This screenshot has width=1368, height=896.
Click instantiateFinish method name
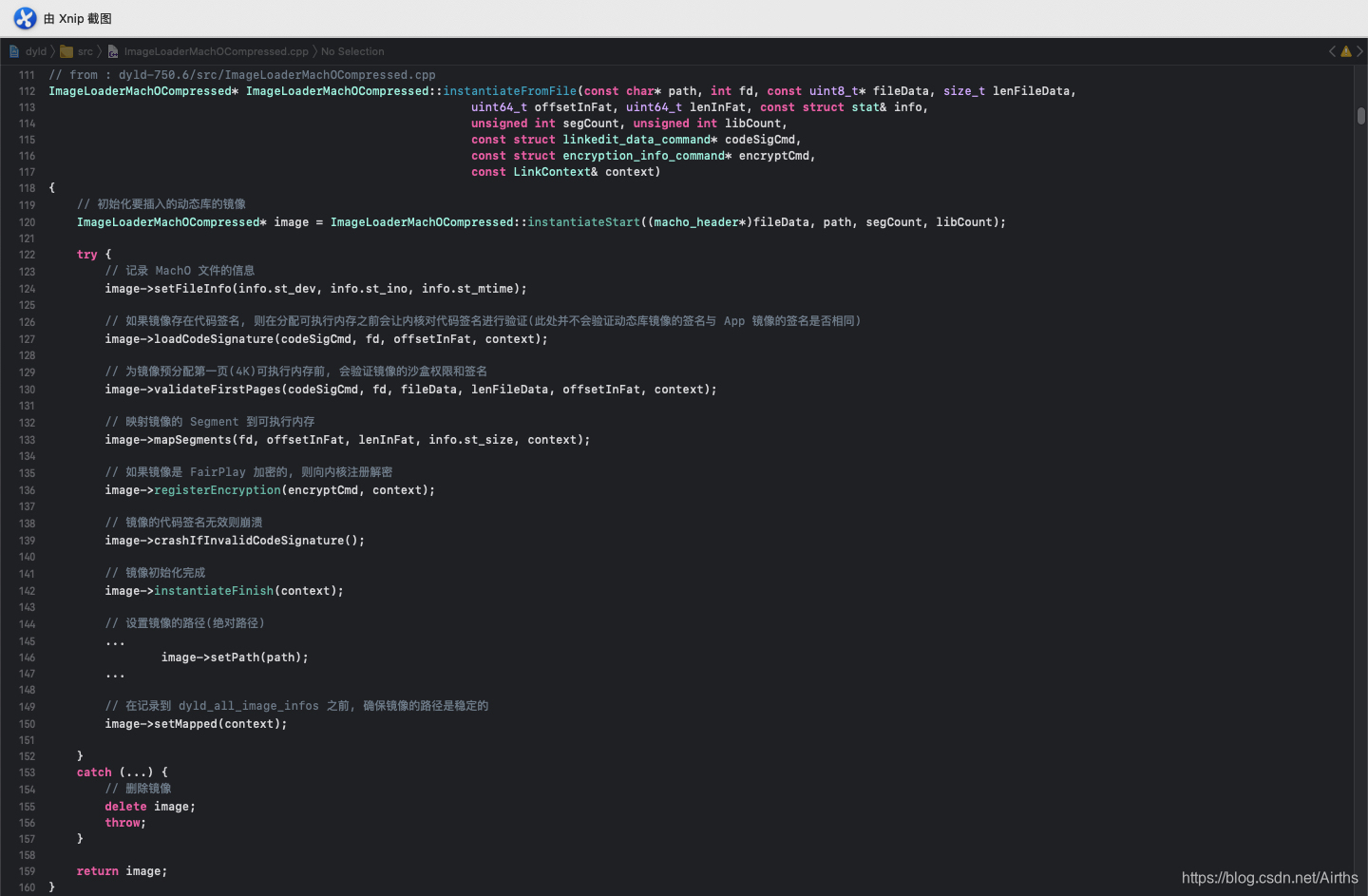click(214, 591)
